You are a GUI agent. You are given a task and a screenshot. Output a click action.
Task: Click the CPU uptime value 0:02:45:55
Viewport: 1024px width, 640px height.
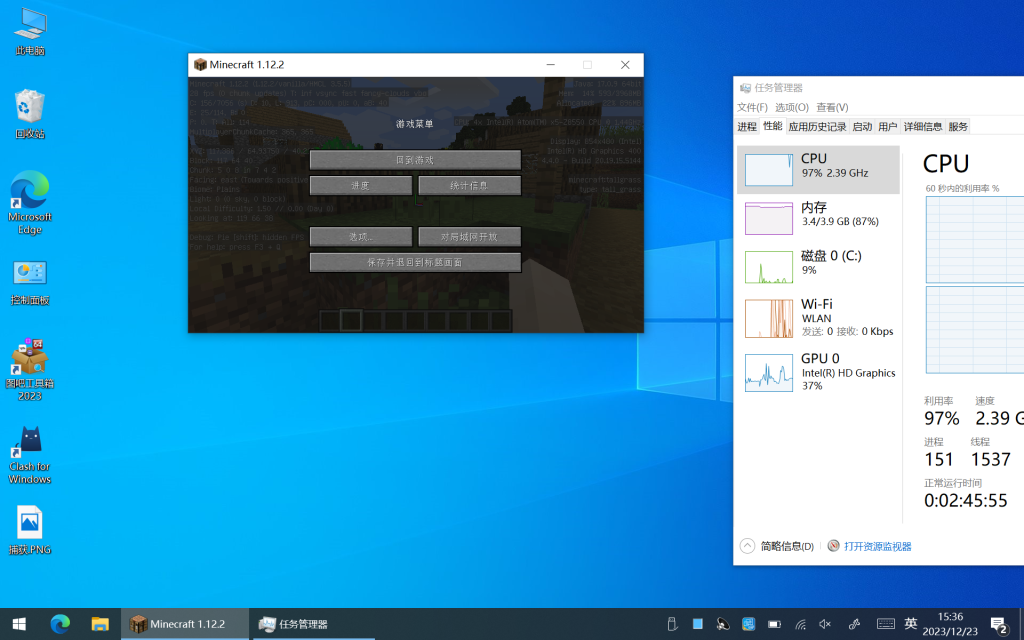[965, 500]
